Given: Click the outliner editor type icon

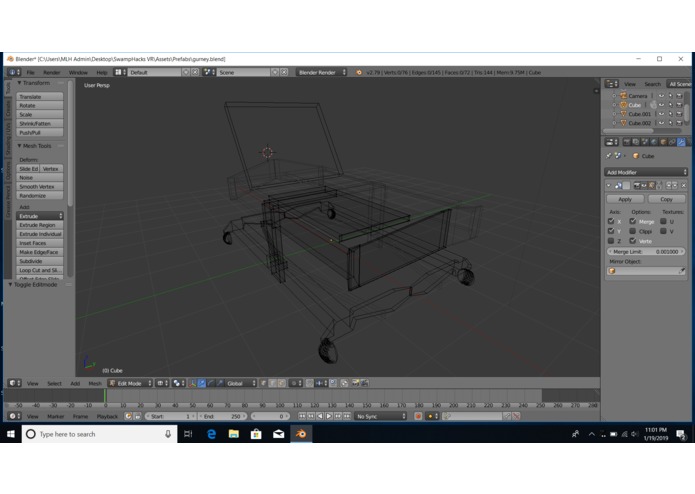Looking at the screenshot, I should pyautogui.click(x=612, y=84).
